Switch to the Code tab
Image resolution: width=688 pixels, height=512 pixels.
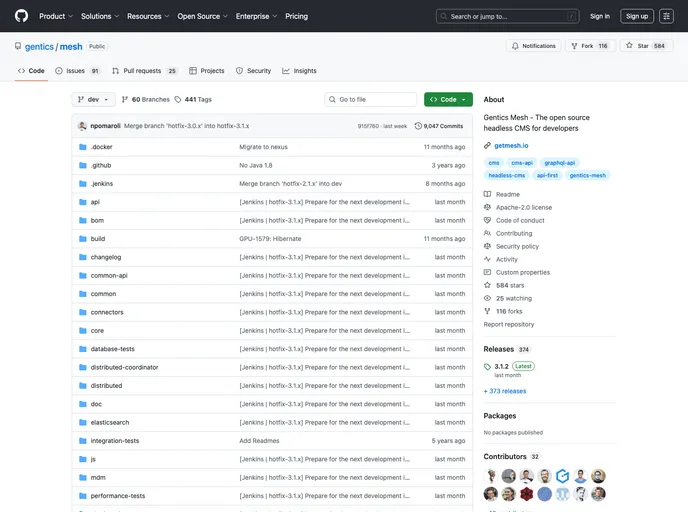(x=31, y=71)
